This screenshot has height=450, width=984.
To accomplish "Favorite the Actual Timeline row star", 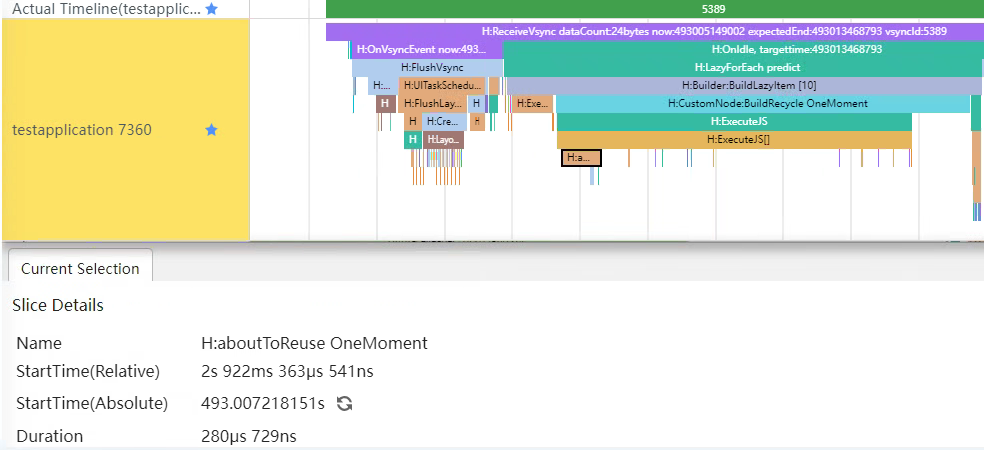I will [211, 8].
